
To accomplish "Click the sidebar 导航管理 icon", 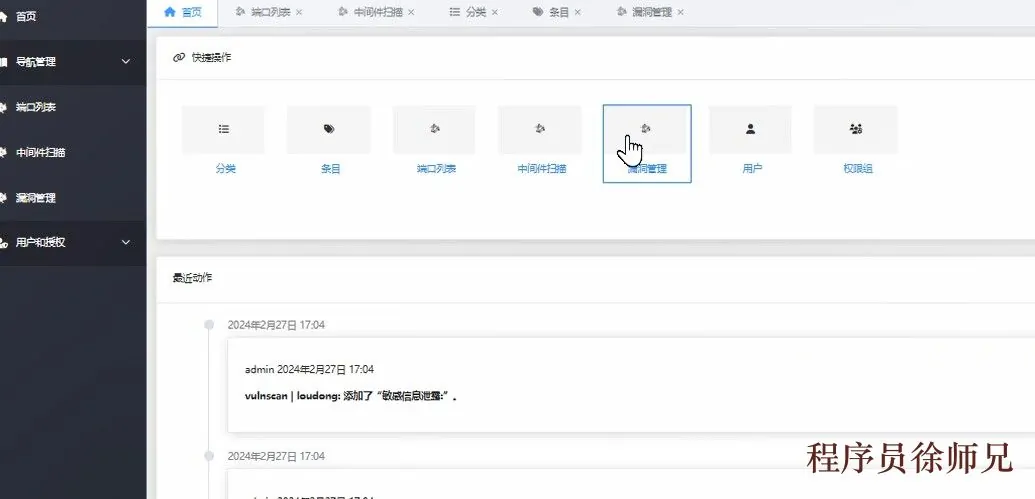I will [3, 62].
